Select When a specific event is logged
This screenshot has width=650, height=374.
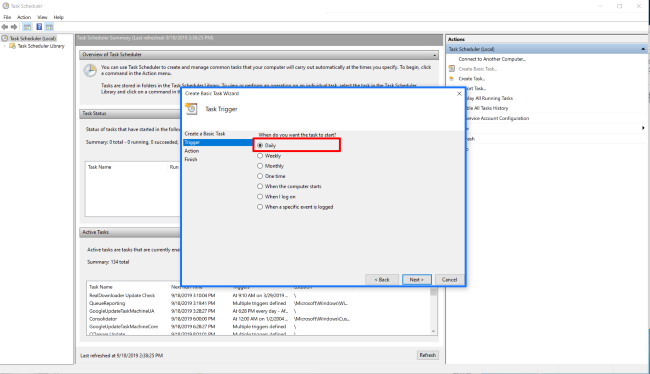pyautogui.click(x=260, y=207)
